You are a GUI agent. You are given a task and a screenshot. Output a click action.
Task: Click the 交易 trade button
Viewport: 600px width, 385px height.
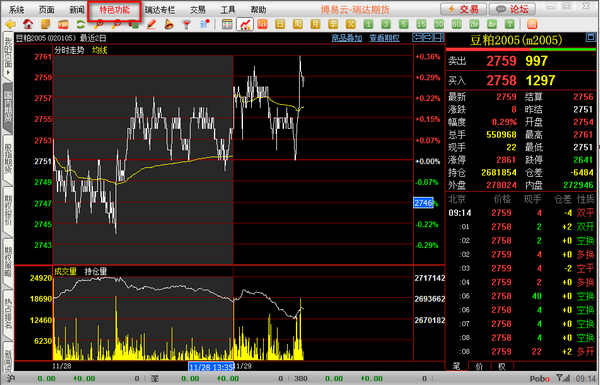coord(463,9)
